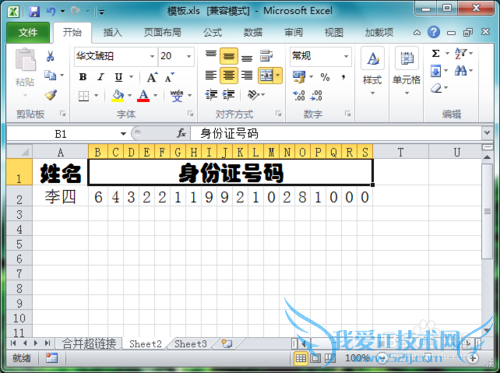Insert a new worksheet tab

[227, 343]
